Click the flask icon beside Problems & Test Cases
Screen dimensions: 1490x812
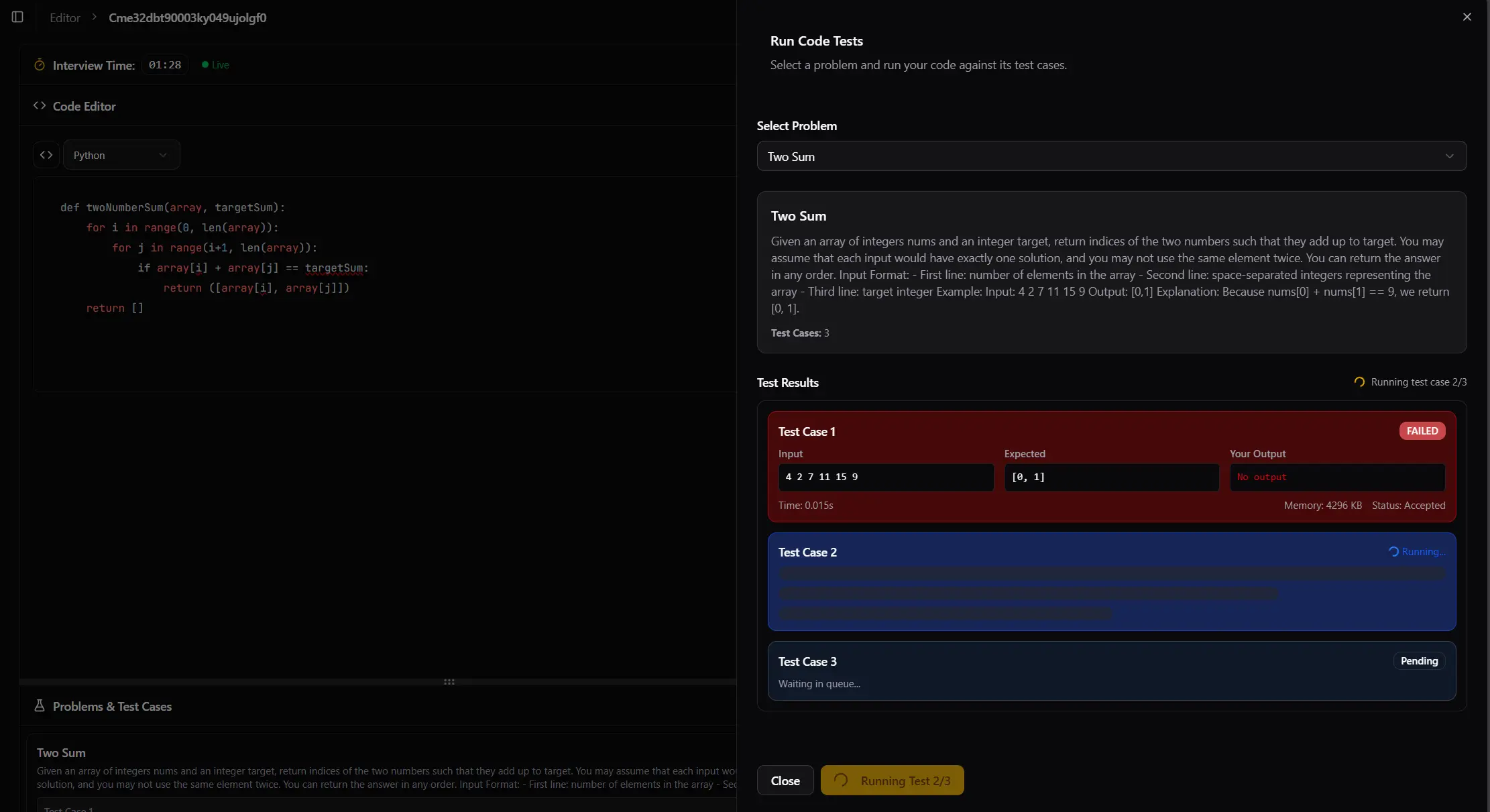click(x=40, y=706)
